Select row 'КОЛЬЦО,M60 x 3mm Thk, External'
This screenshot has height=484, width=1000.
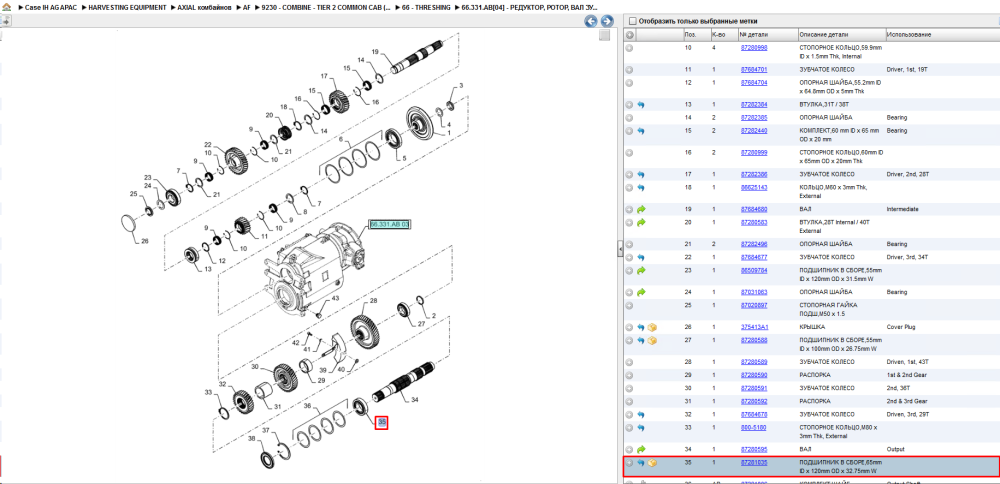(x=811, y=191)
